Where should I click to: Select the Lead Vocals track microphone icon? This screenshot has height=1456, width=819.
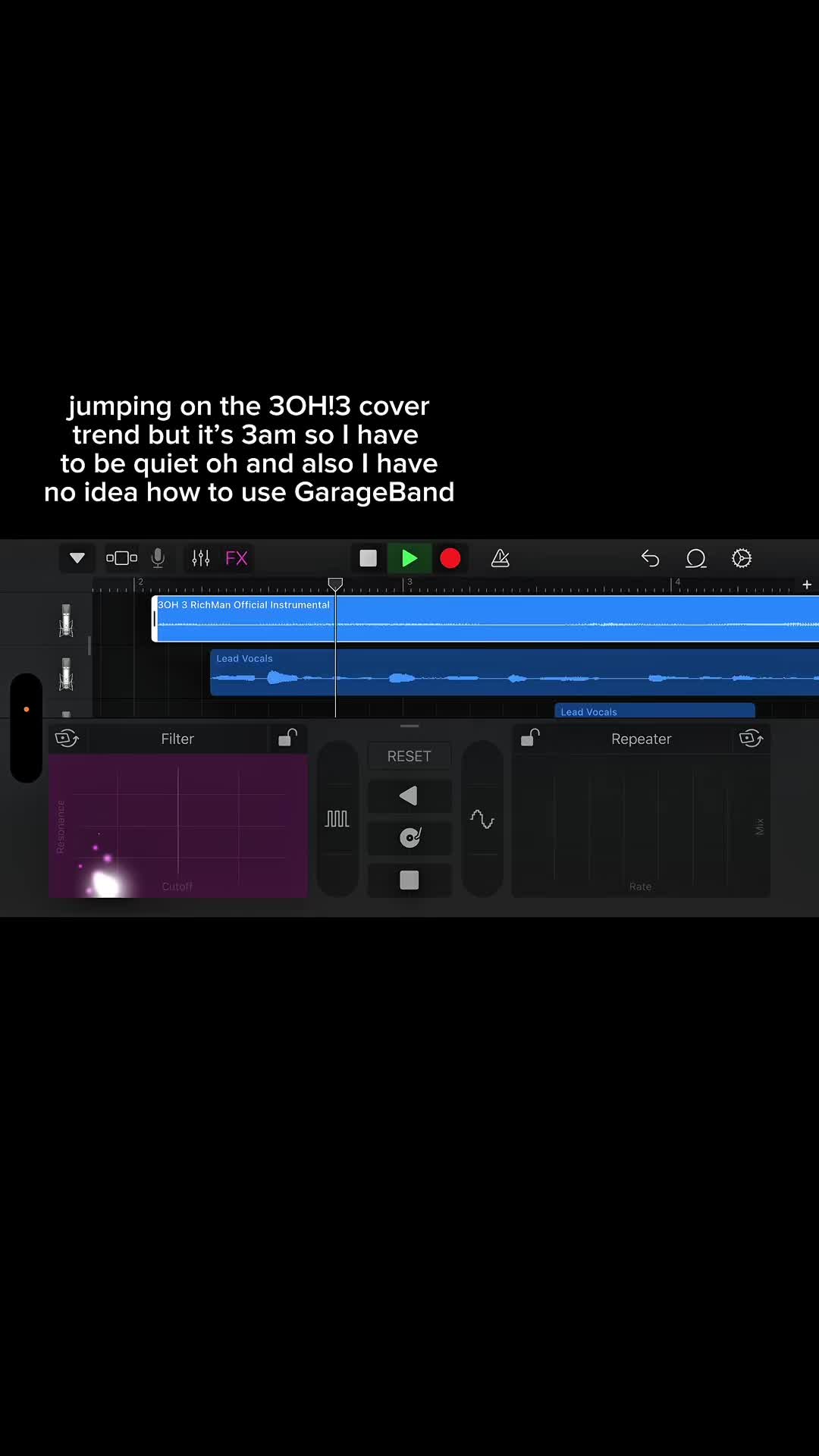(66, 674)
